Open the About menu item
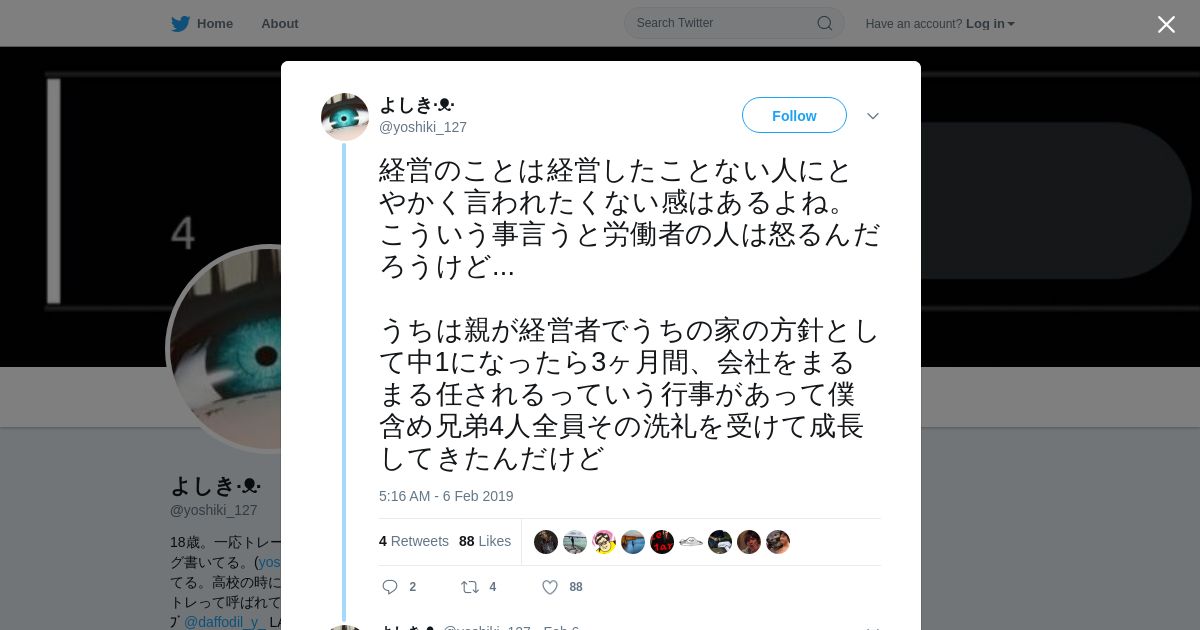 280,23
